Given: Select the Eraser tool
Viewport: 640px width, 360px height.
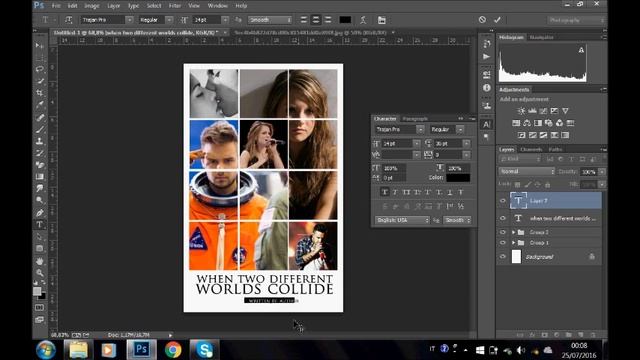Looking at the screenshot, I should pyautogui.click(x=39, y=165).
